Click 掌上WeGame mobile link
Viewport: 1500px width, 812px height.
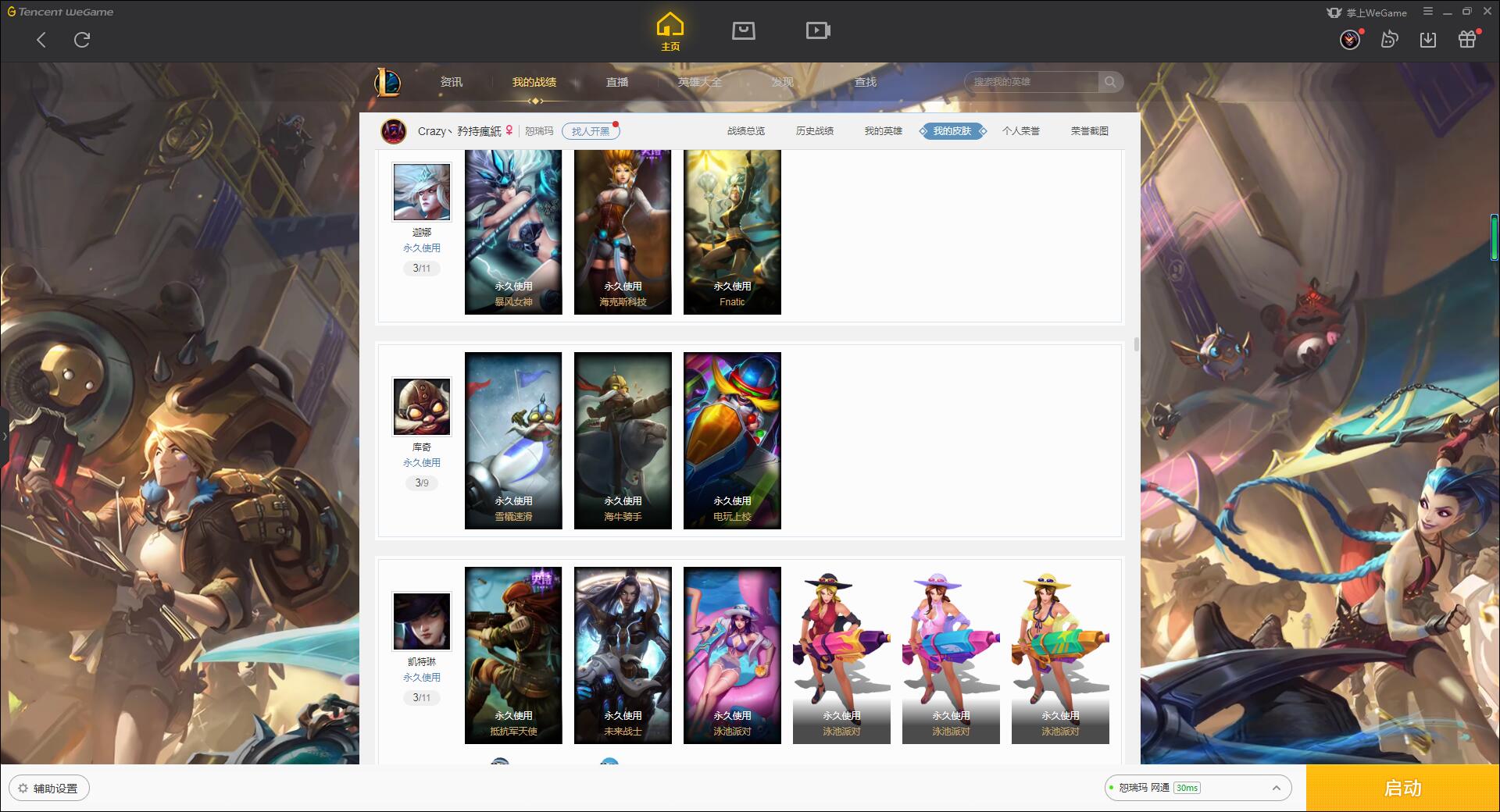[x=1366, y=12]
